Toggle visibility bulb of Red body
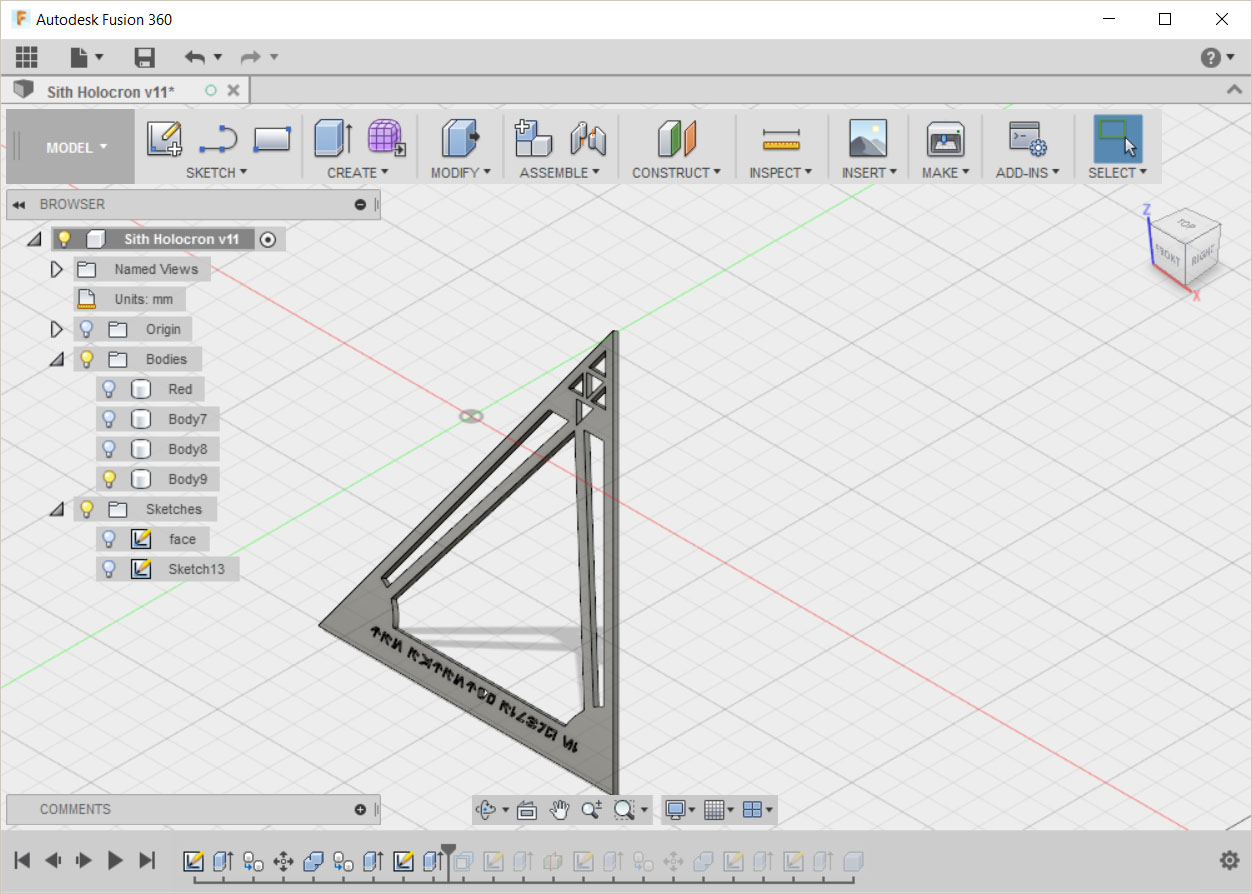This screenshot has width=1252, height=894. pyautogui.click(x=109, y=389)
